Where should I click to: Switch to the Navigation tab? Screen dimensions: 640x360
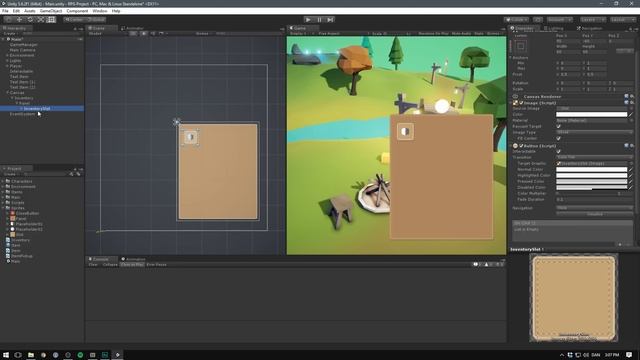(589, 28)
